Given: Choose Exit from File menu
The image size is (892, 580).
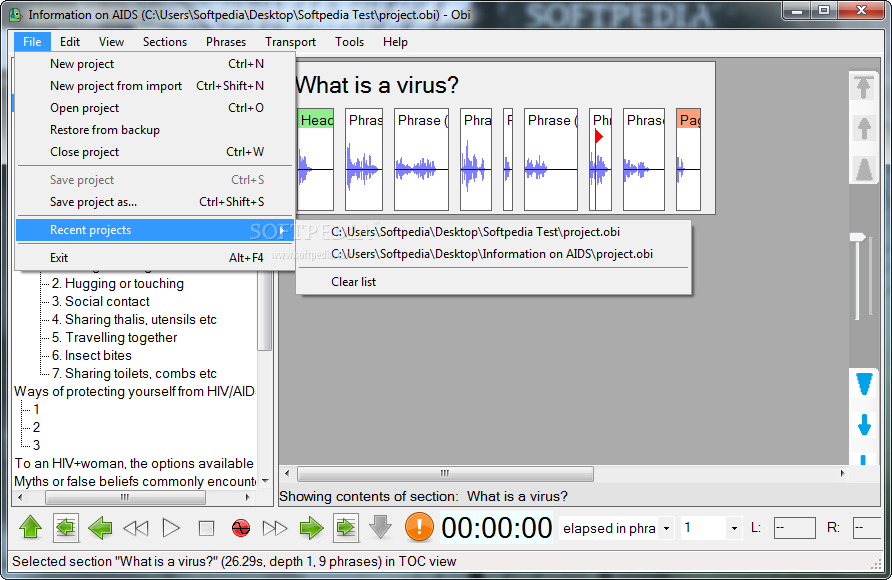Looking at the screenshot, I should tap(155, 258).
